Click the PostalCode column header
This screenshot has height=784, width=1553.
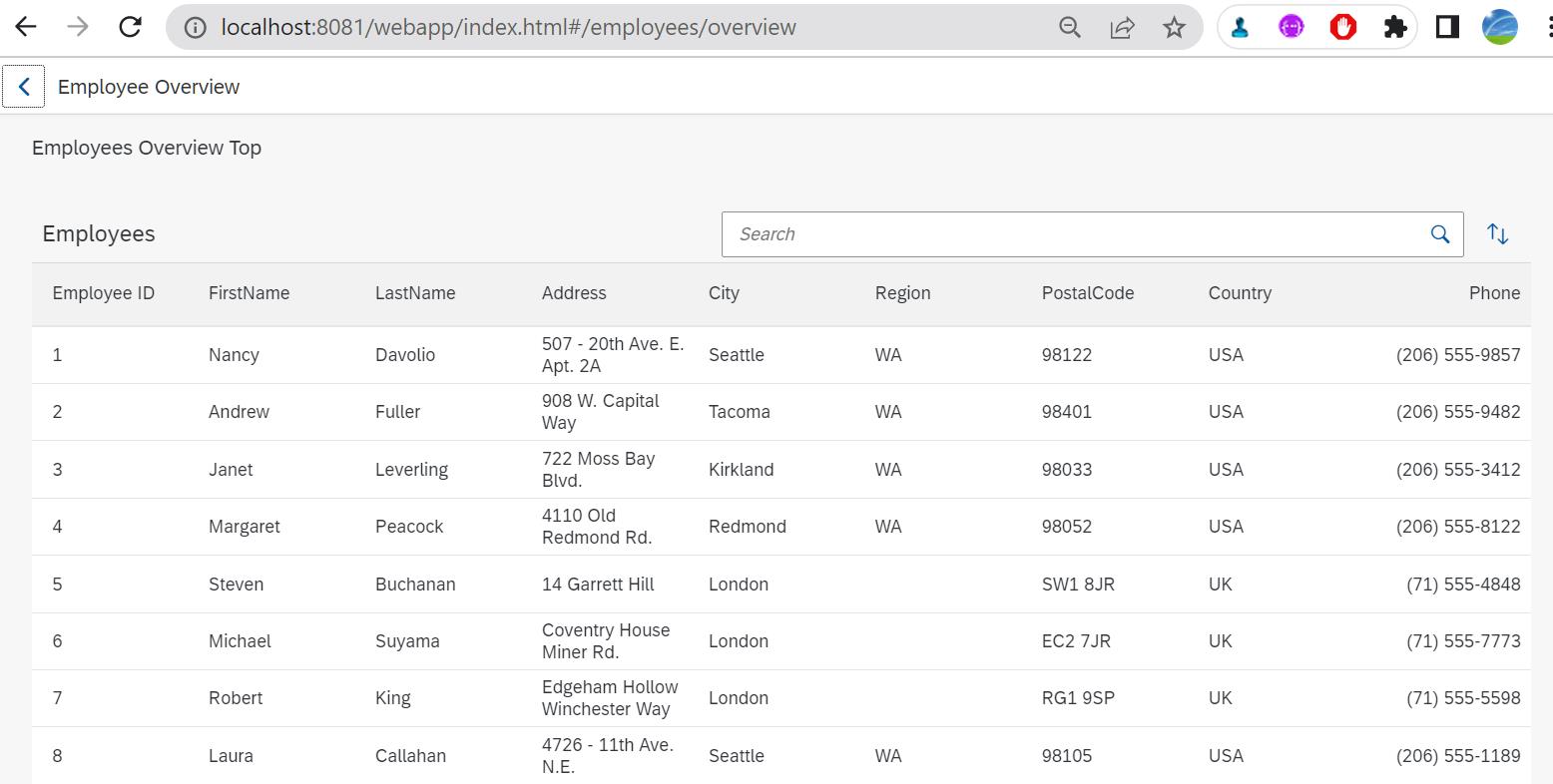(1088, 293)
